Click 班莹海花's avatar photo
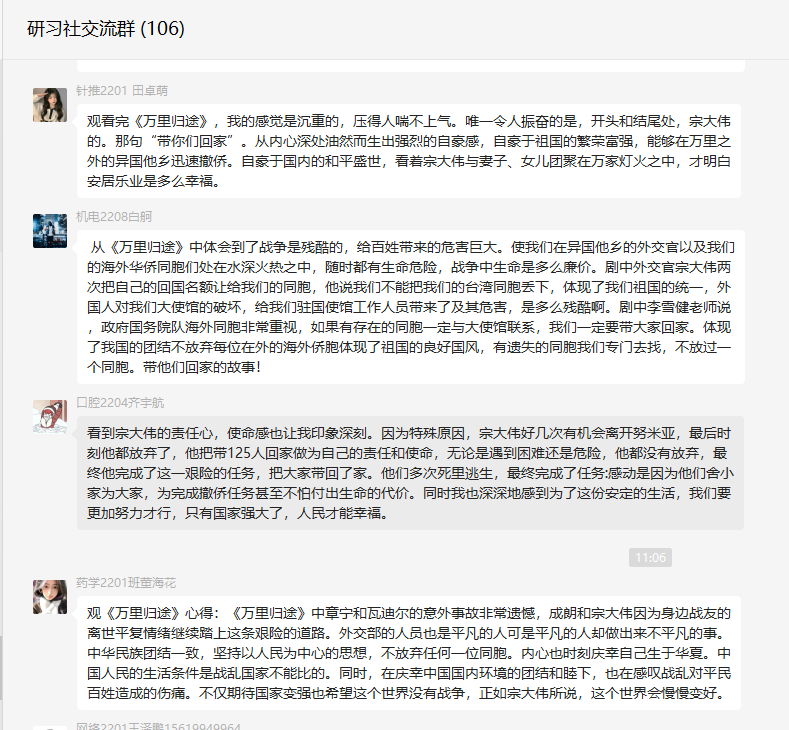 [x=50, y=597]
